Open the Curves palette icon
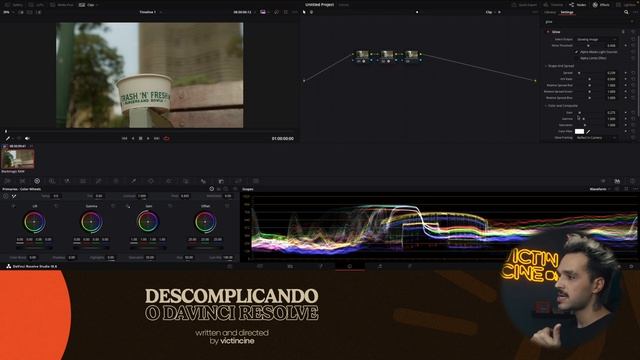 (x=98, y=181)
